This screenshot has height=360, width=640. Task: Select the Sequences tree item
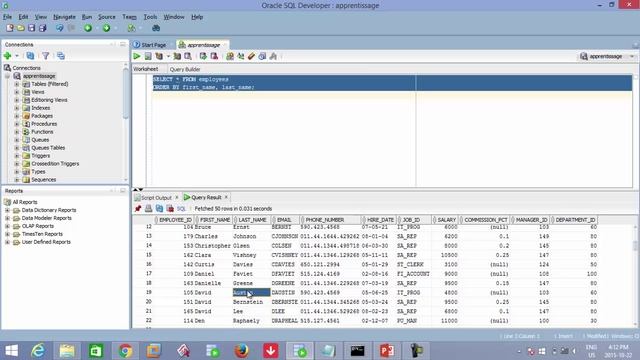[x=44, y=180]
